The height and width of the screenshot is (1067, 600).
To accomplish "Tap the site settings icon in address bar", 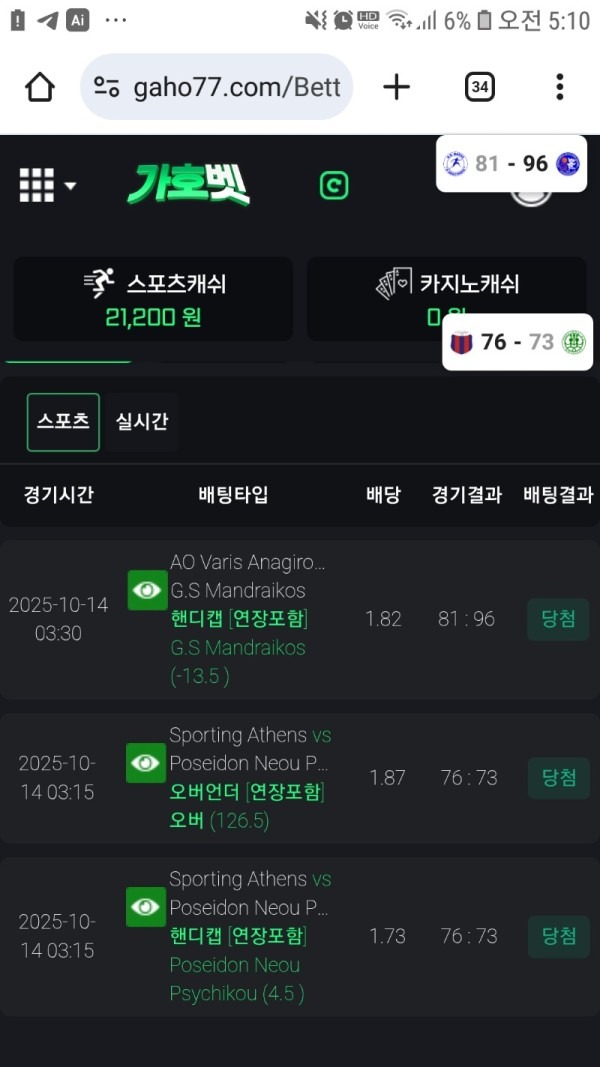I will pos(107,88).
